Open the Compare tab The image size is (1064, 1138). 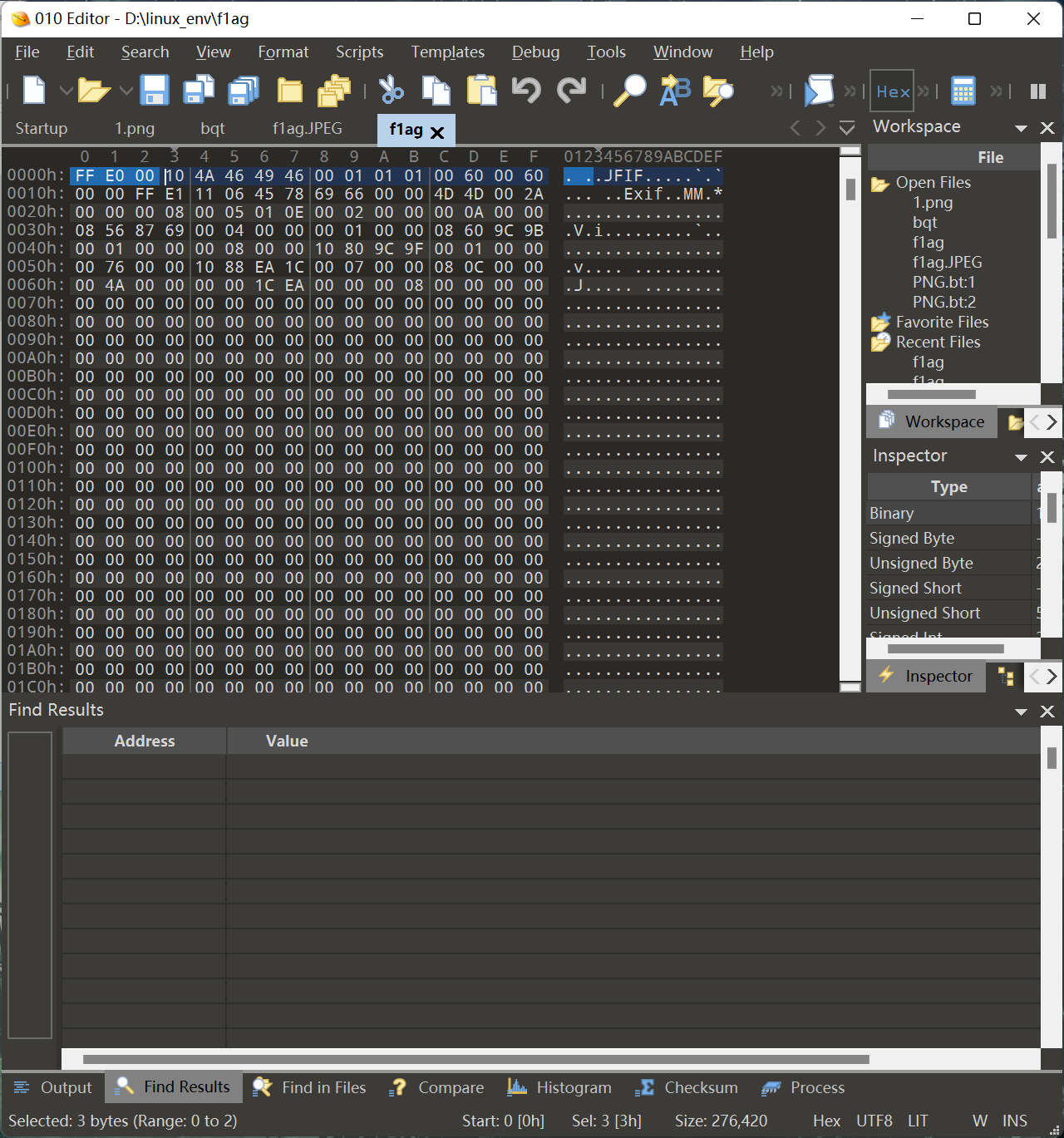pyautogui.click(x=437, y=1087)
